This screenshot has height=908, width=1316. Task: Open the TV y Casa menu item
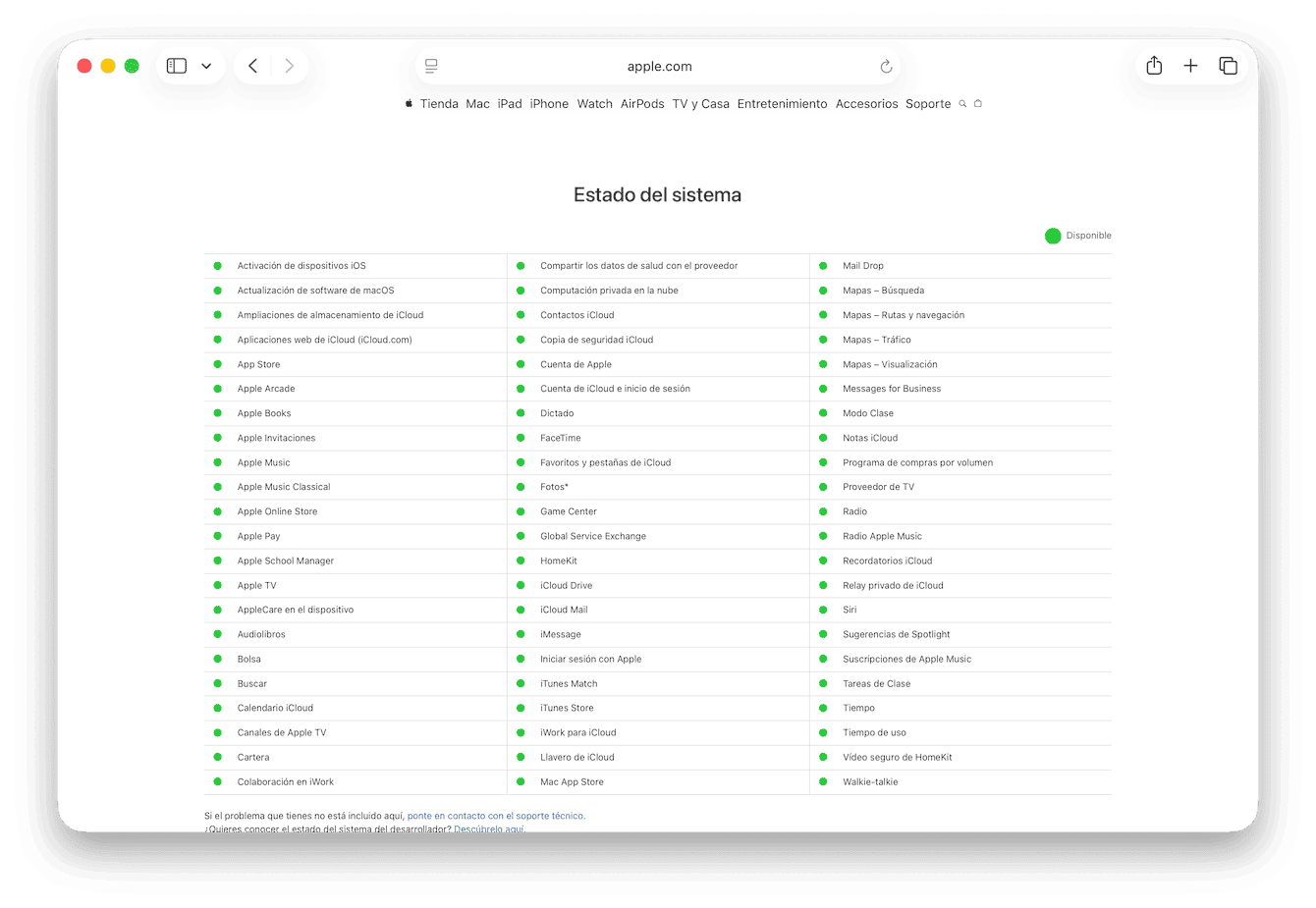(x=700, y=104)
